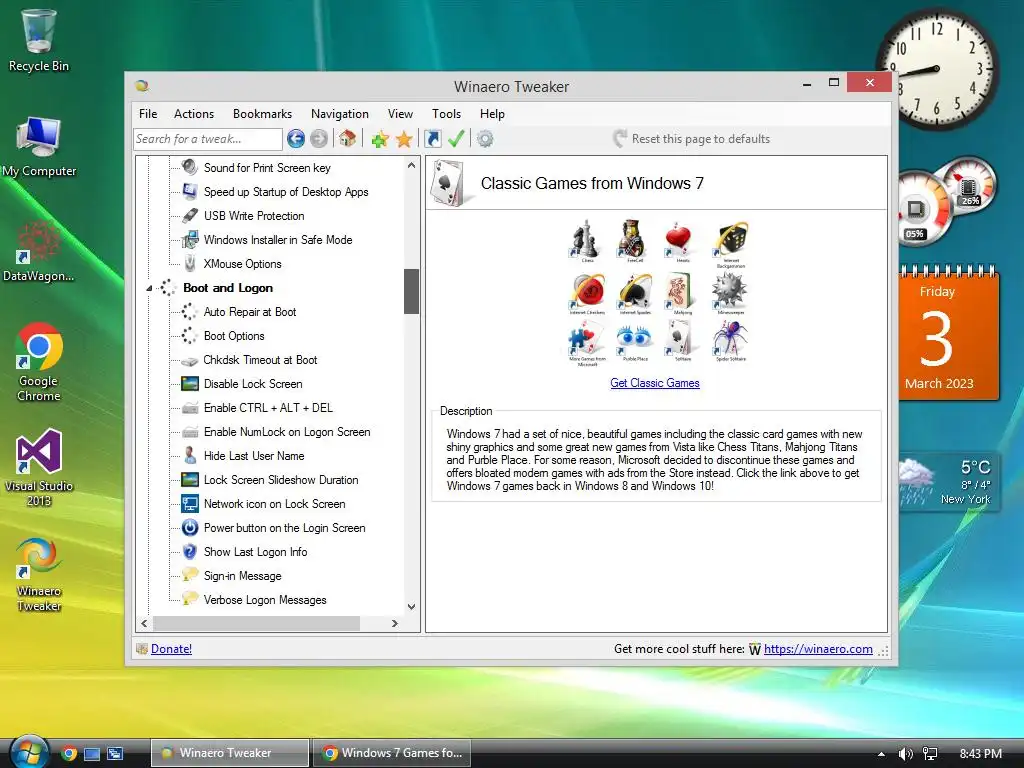The width and height of the screenshot is (1024, 768).
Task: Select Sign-in Message tweak
Action: coord(242,576)
